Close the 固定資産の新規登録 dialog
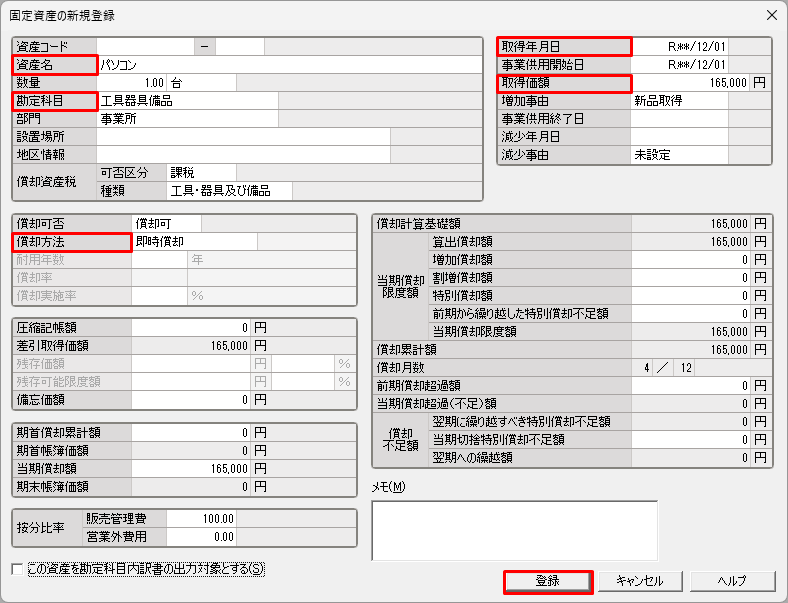 [x=771, y=15]
